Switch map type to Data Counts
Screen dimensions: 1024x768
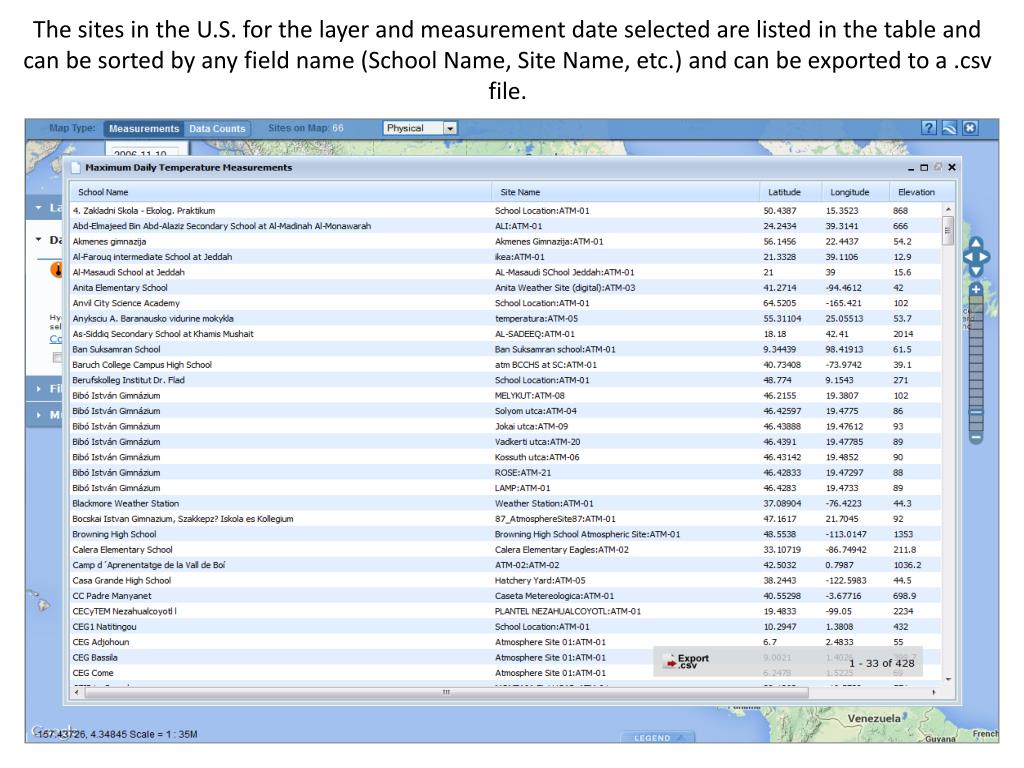tap(217, 129)
